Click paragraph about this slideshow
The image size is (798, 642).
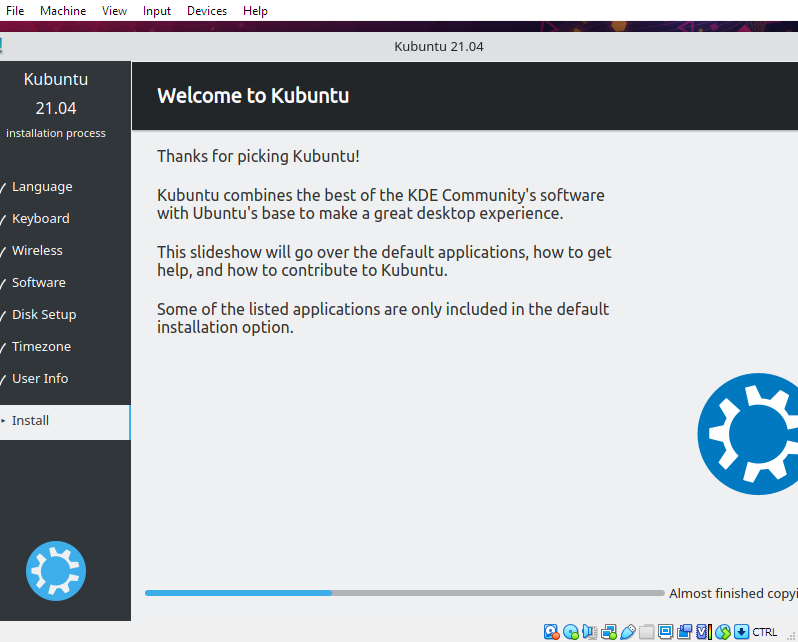pyautogui.click(x=384, y=261)
